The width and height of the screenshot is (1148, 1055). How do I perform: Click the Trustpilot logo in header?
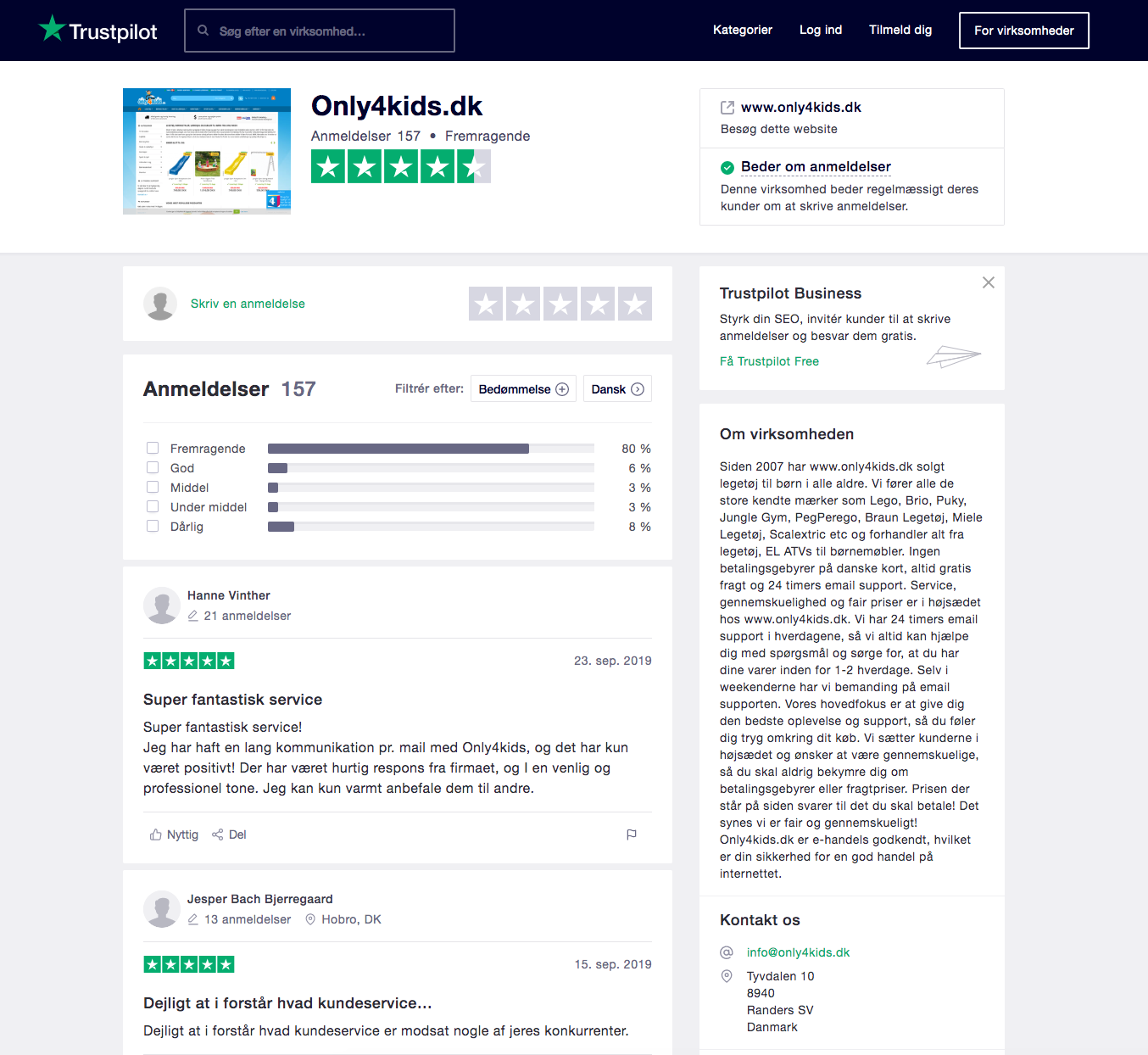coord(98,31)
